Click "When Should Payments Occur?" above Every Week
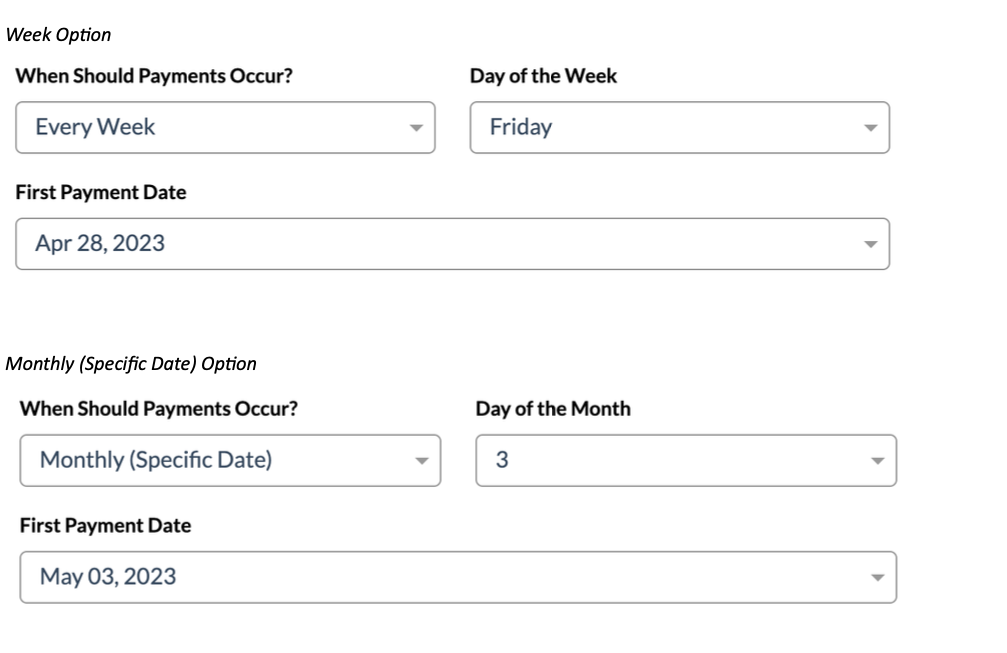1007x653 pixels. click(x=154, y=76)
